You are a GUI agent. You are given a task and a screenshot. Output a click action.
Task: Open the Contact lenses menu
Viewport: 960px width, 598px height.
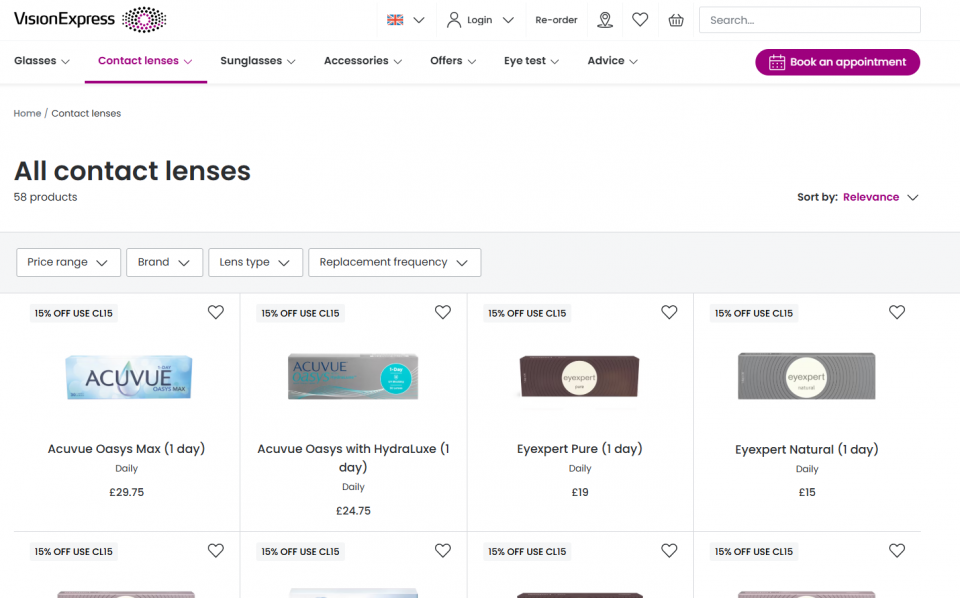(x=145, y=61)
